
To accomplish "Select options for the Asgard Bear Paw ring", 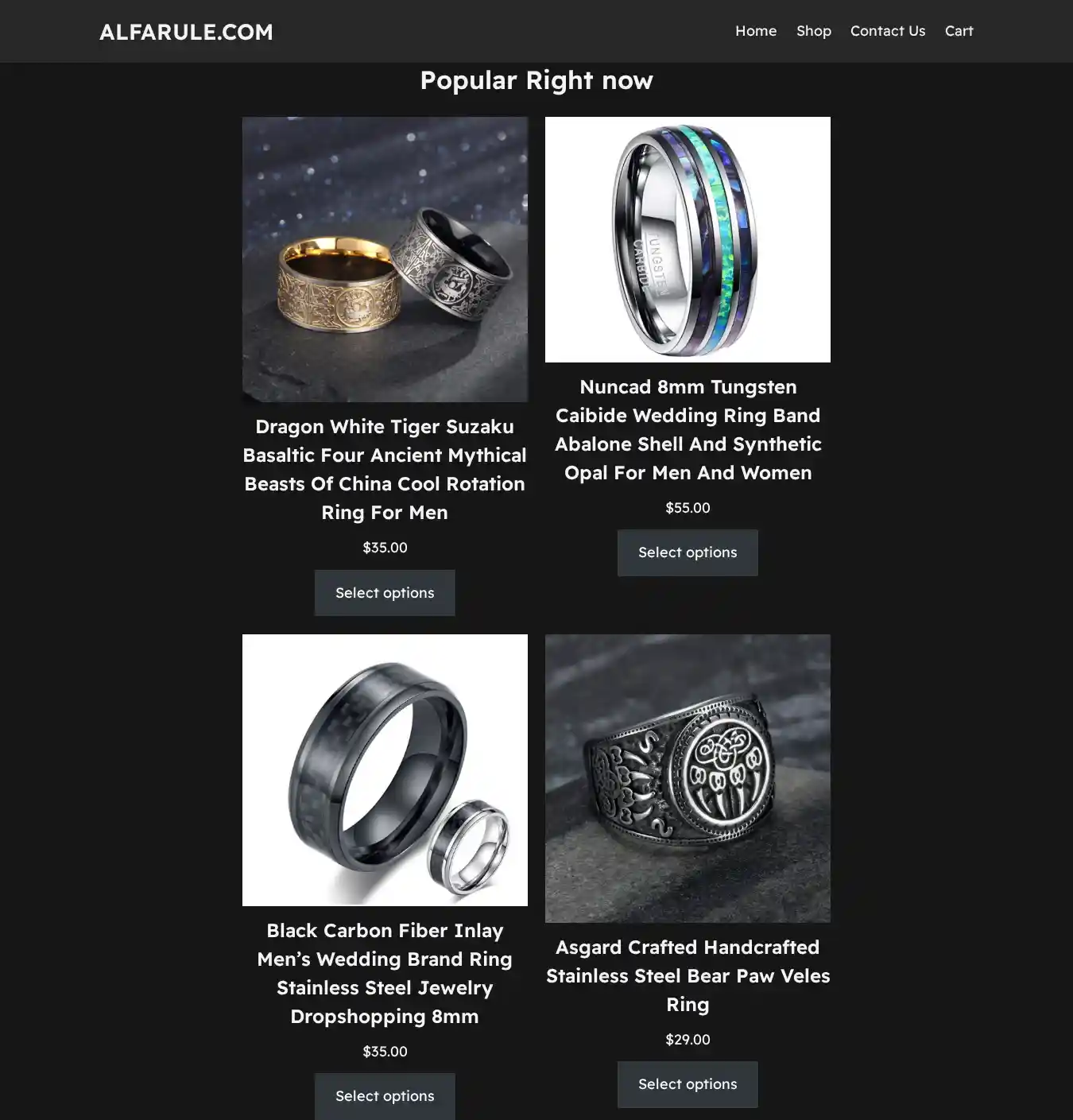I will 688,1084.
